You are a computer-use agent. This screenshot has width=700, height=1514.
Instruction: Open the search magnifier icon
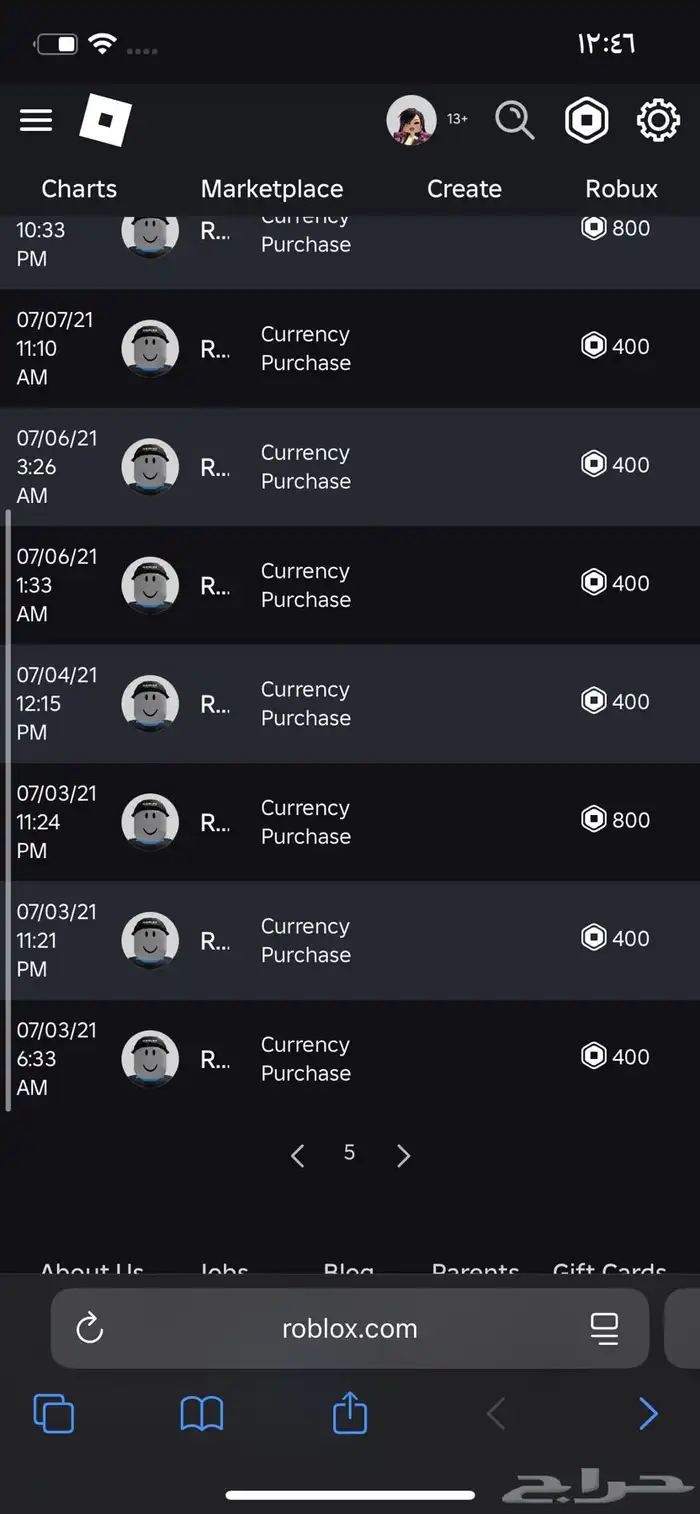[515, 120]
